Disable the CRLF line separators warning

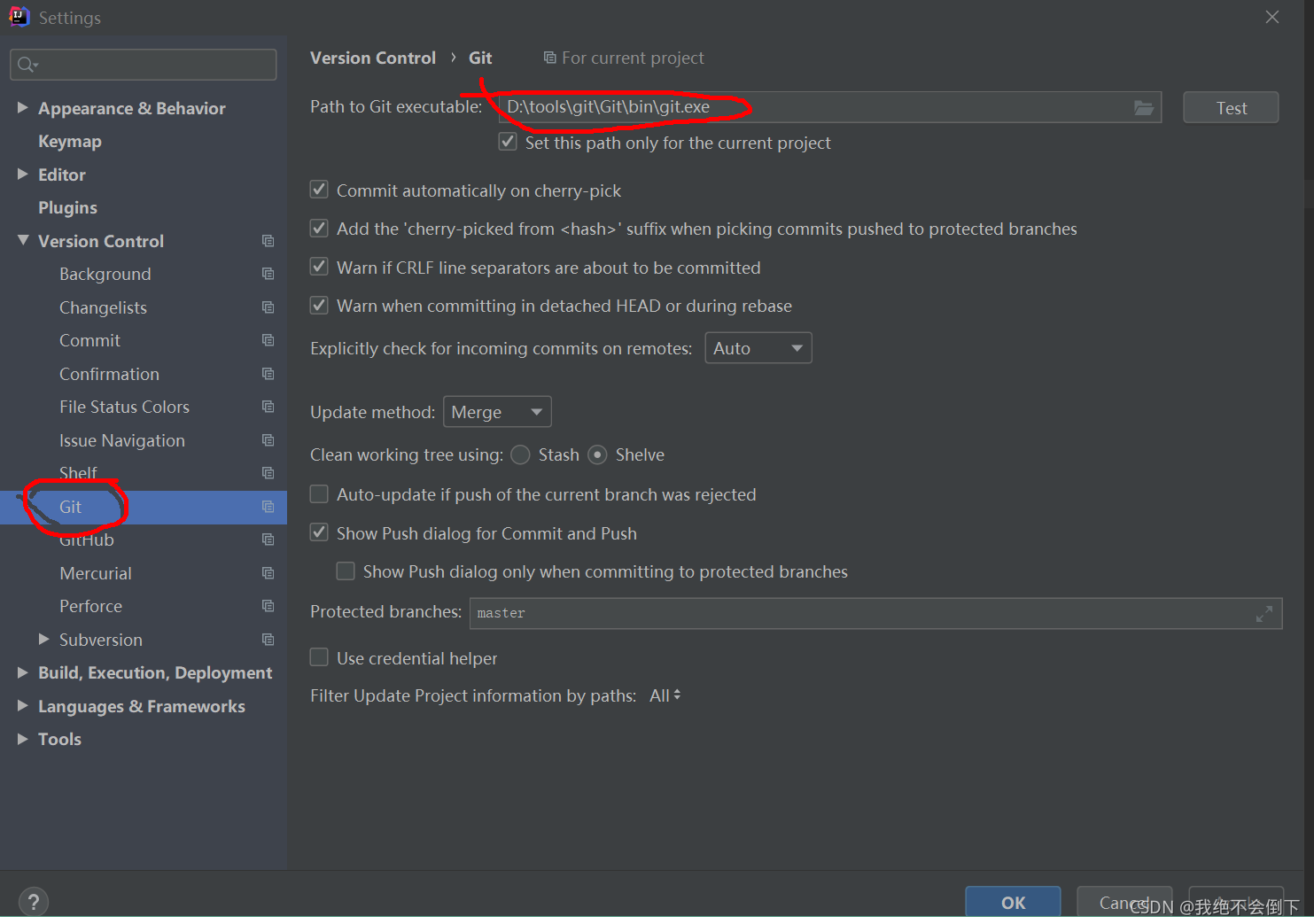coord(319,267)
